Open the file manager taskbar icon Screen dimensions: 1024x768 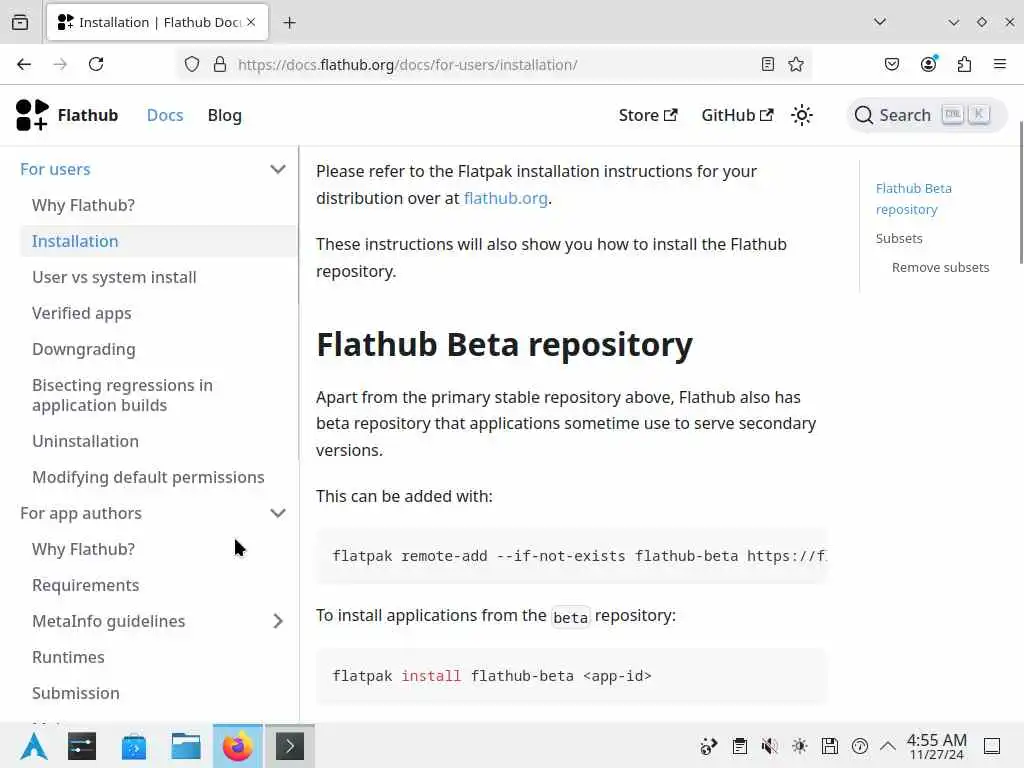pos(186,746)
